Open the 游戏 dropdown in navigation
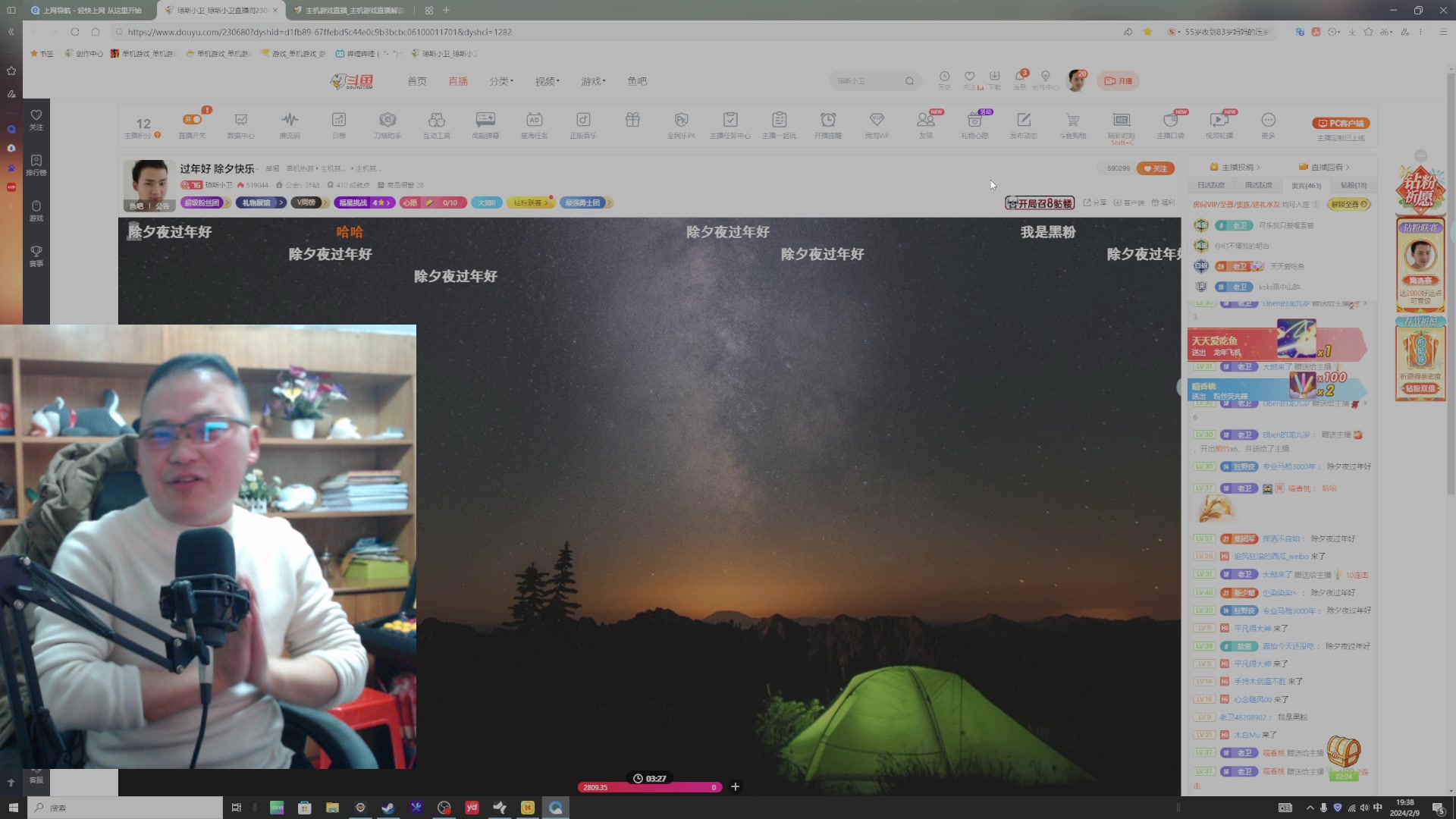 (x=593, y=80)
